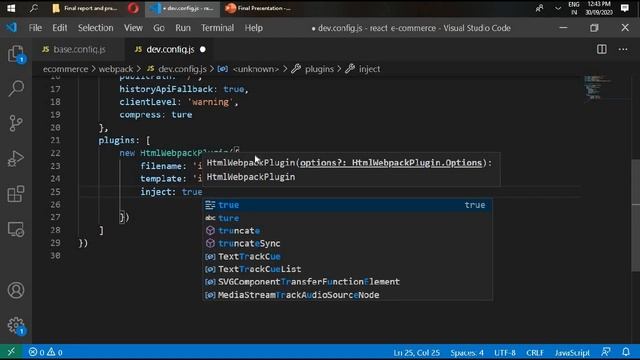Open Windows taskbar search
Image resolution: width=640 pixels, height=360 pixels.
click(34, 8)
